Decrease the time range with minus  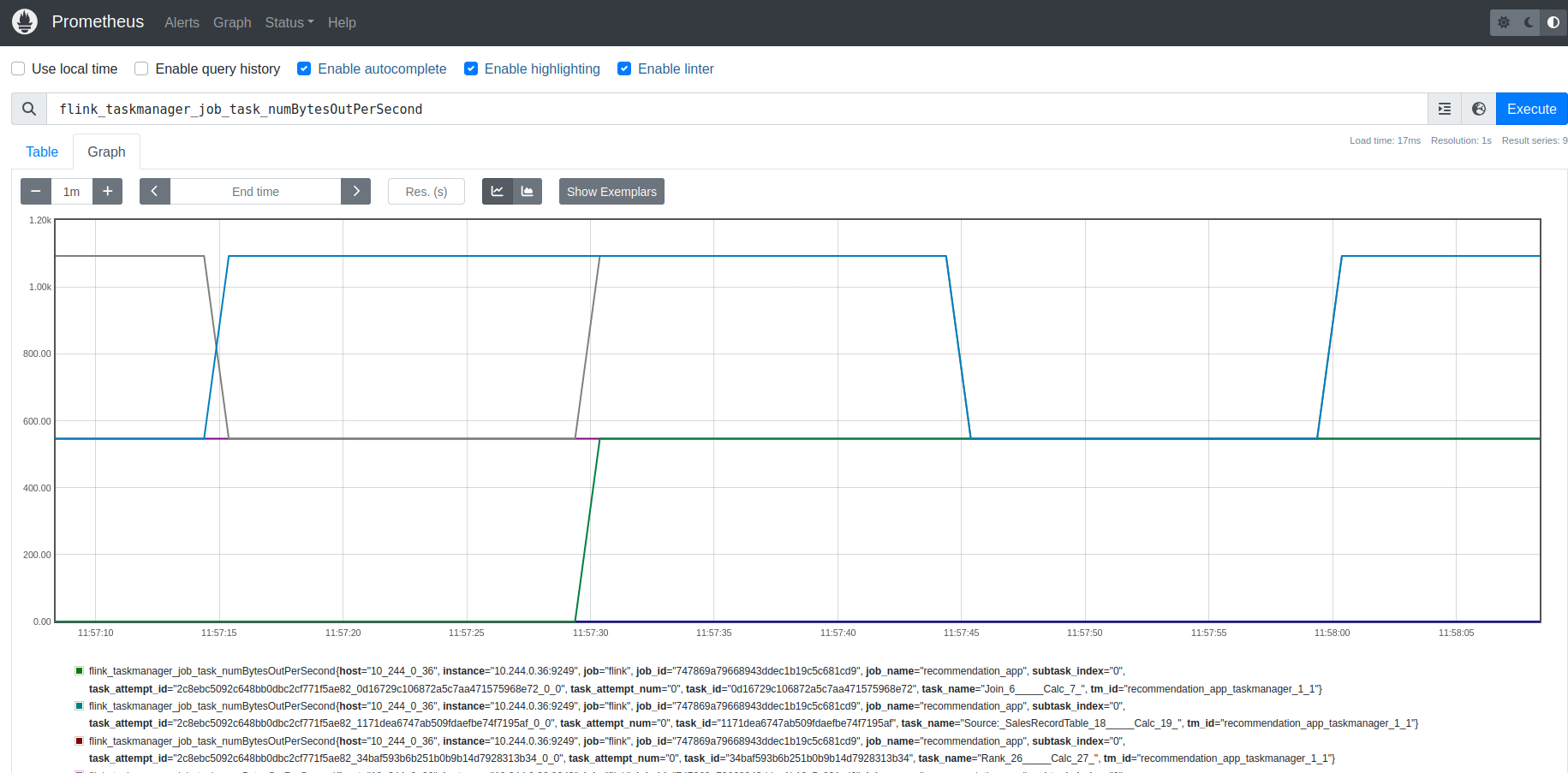36,192
